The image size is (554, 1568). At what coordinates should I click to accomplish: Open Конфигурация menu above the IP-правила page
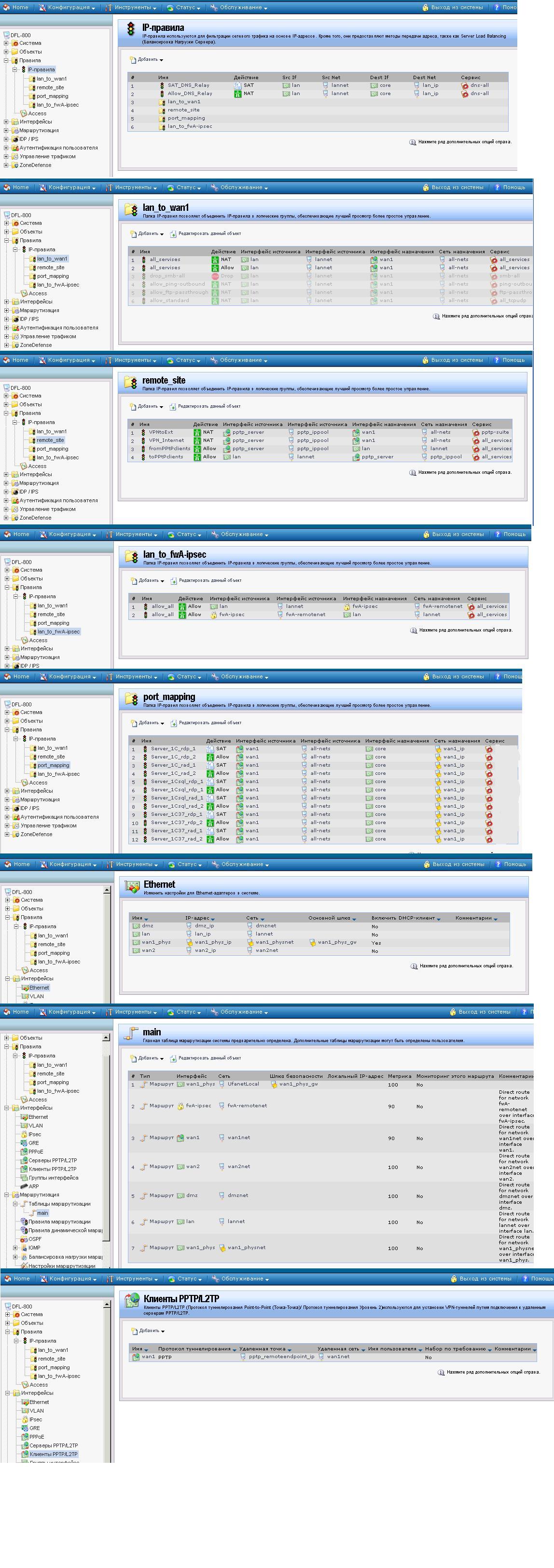point(67,8)
